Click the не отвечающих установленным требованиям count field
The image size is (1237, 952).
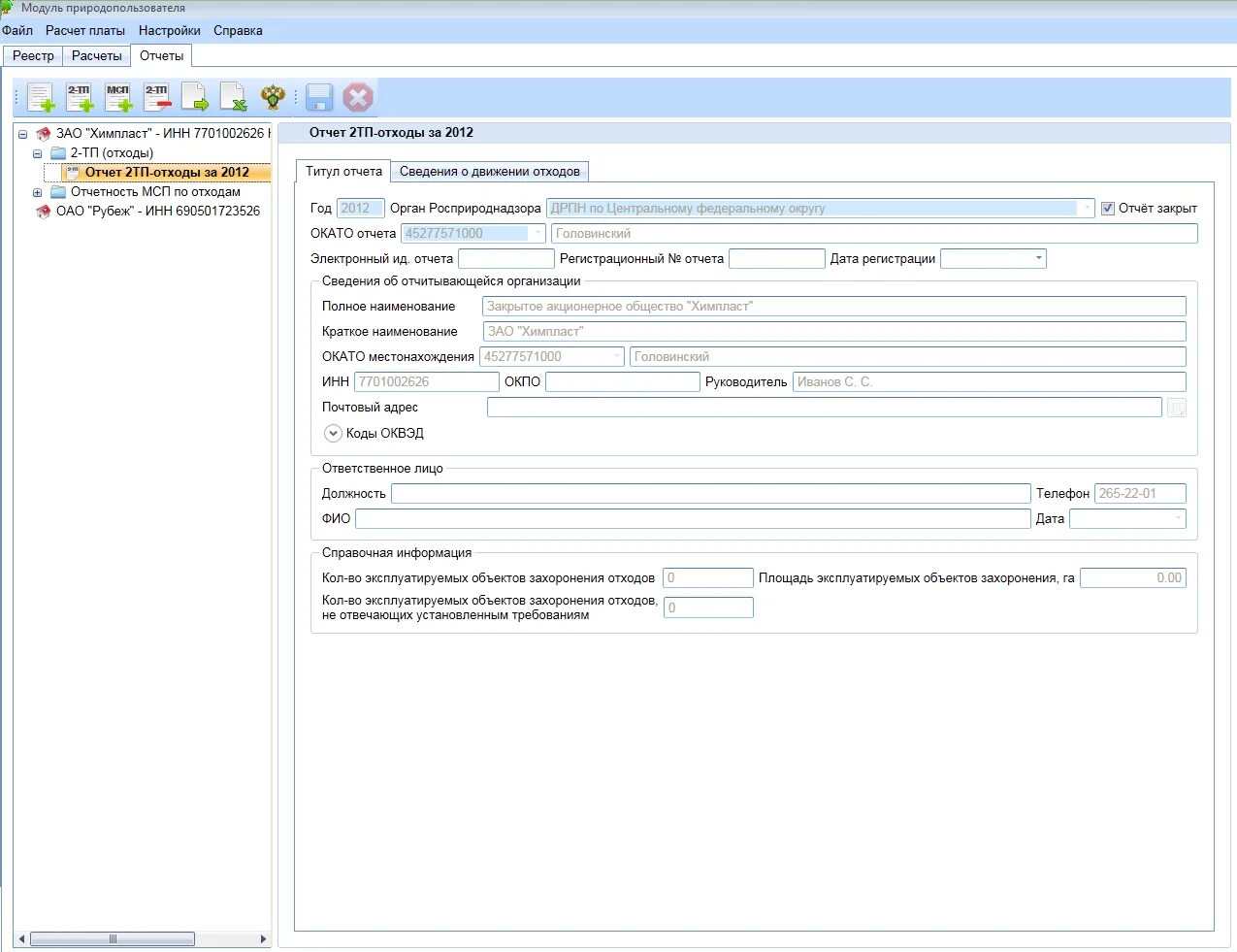(x=708, y=608)
